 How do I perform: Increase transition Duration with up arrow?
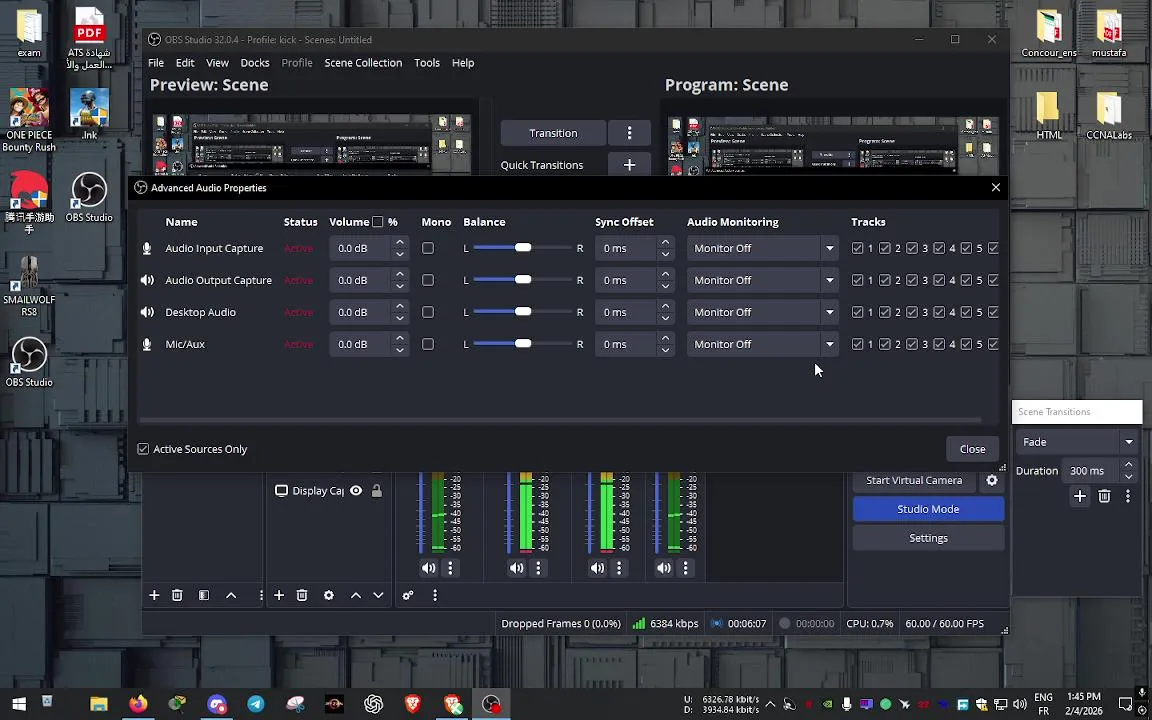coord(1128,465)
